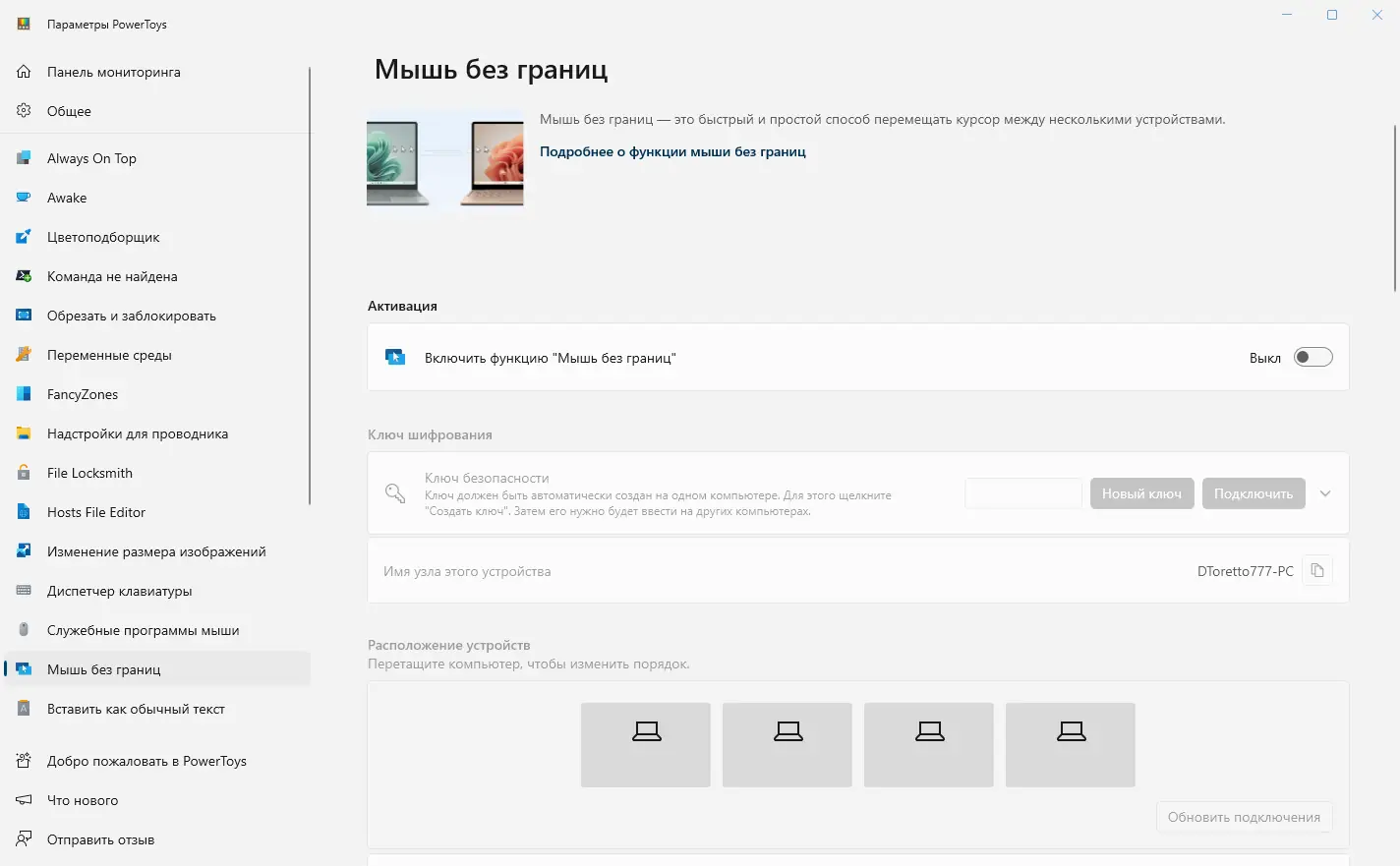This screenshot has height=866, width=1400.
Task: Open the Подробнее о функции link
Action: pyautogui.click(x=672, y=151)
